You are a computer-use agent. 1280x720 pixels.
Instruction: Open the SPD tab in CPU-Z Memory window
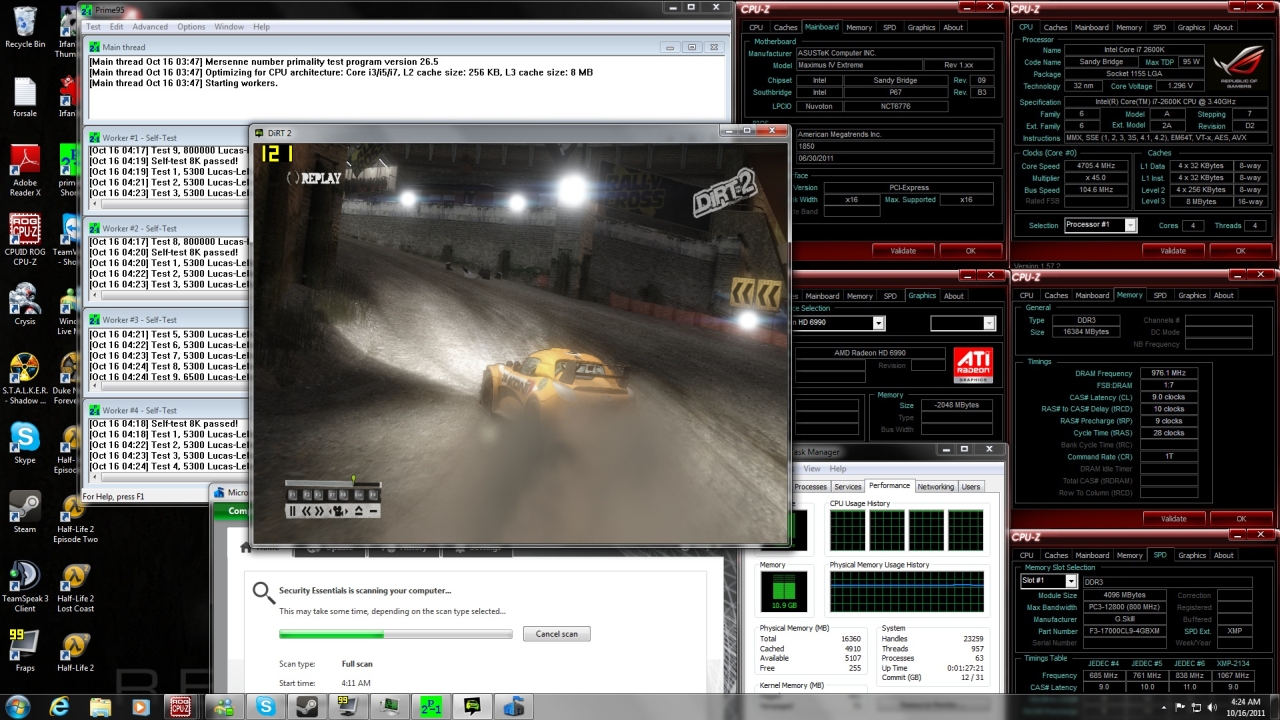click(1159, 296)
